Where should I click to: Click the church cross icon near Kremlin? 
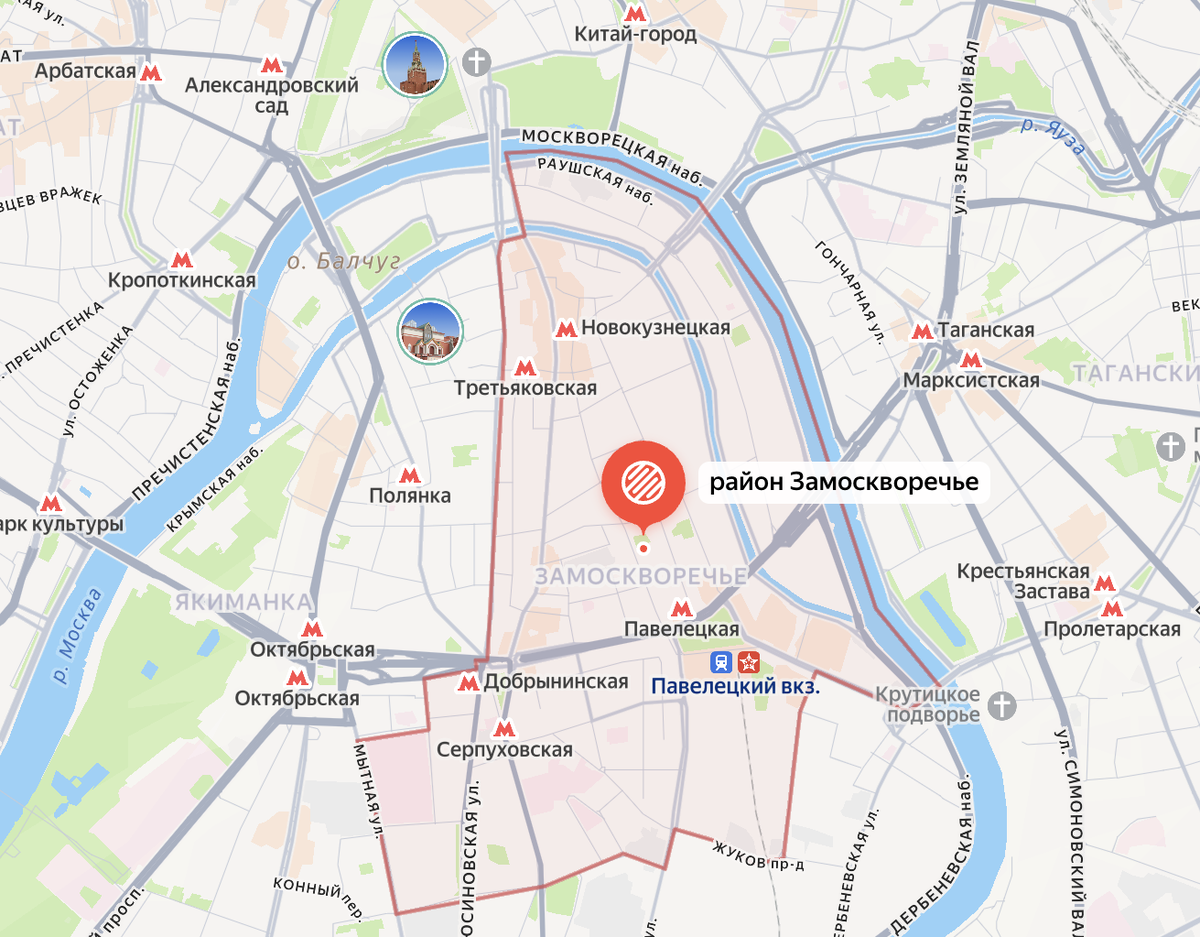point(477,64)
